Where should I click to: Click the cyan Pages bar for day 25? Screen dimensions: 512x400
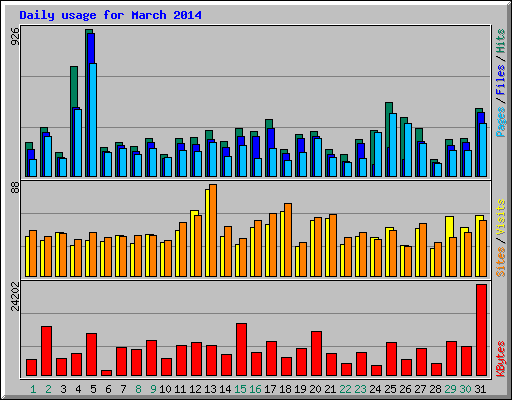point(393,145)
